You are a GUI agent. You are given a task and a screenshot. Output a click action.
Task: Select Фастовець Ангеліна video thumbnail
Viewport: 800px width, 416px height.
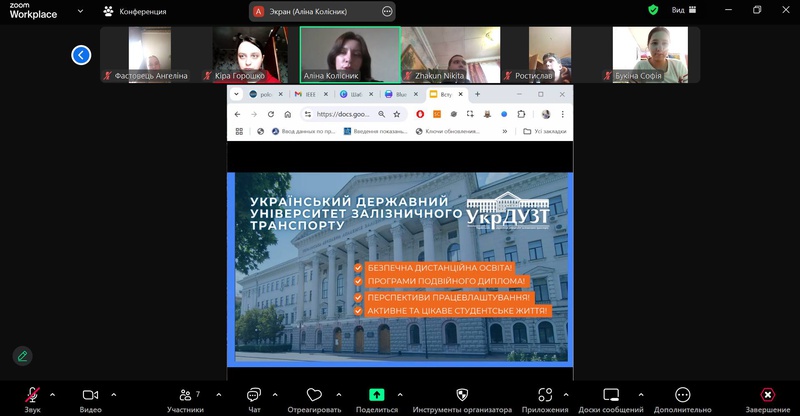tap(149, 55)
